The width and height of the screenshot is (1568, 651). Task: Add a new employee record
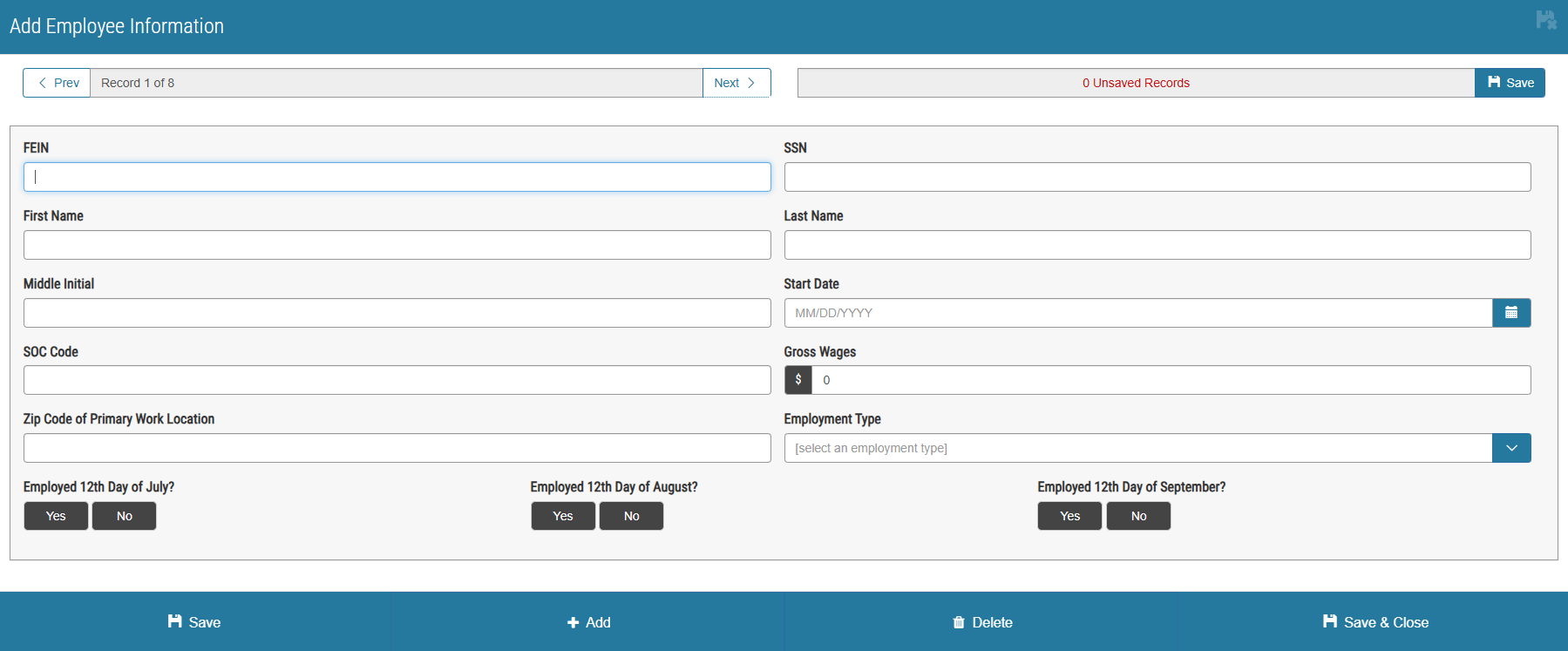click(588, 622)
